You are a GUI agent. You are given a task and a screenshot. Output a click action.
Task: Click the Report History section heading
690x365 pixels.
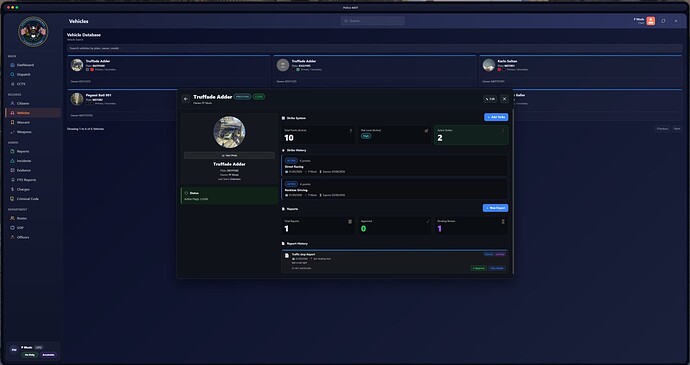(x=297, y=243)
